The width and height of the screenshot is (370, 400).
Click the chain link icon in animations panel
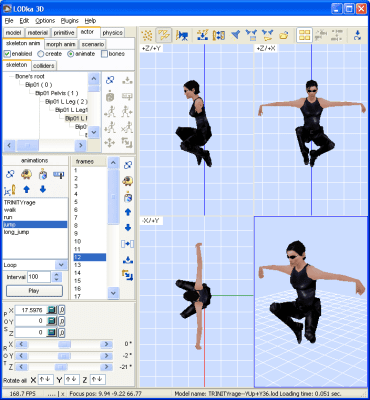tap(10, 174)
